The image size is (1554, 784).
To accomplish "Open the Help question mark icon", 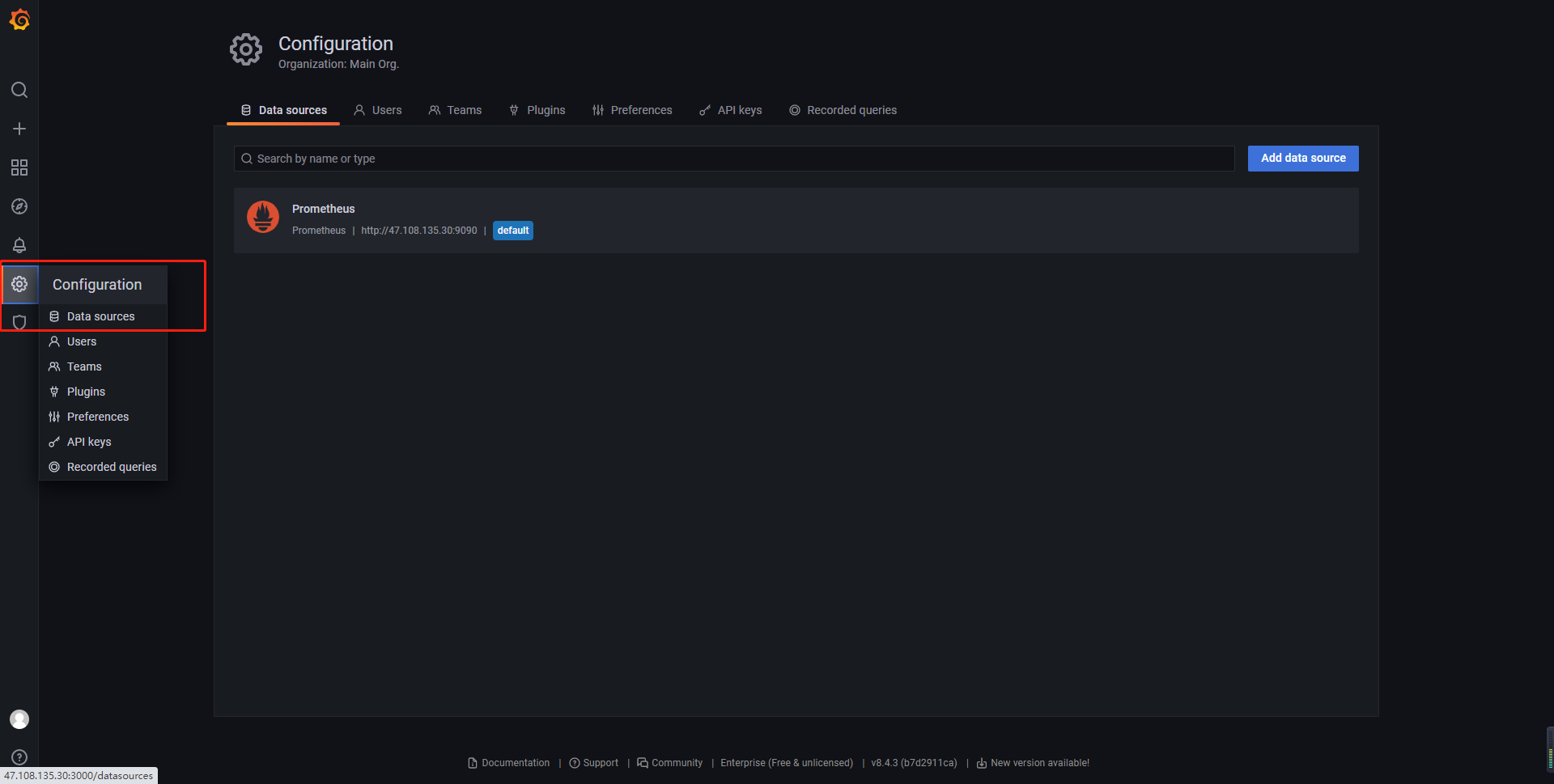I will pos(19,757).
